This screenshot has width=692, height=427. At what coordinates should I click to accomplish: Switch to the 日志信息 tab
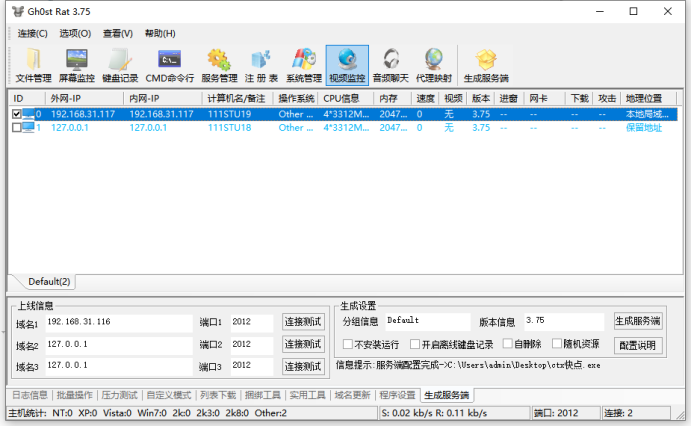[x=30, y=395]
